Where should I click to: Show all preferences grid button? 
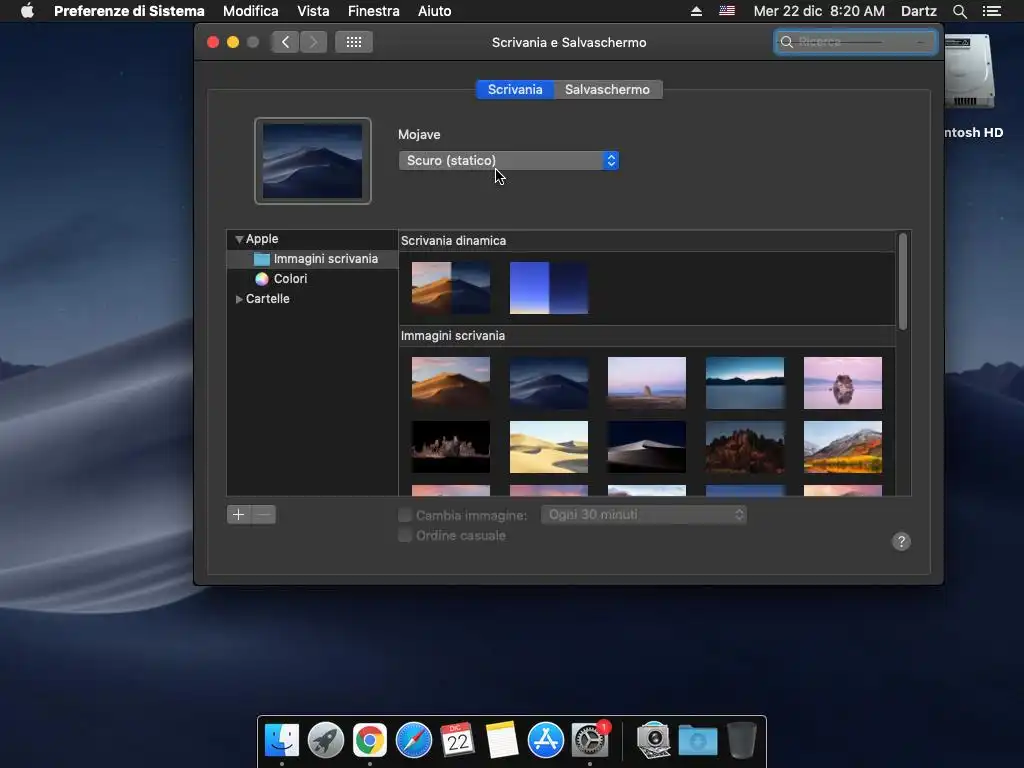point(354,42)
